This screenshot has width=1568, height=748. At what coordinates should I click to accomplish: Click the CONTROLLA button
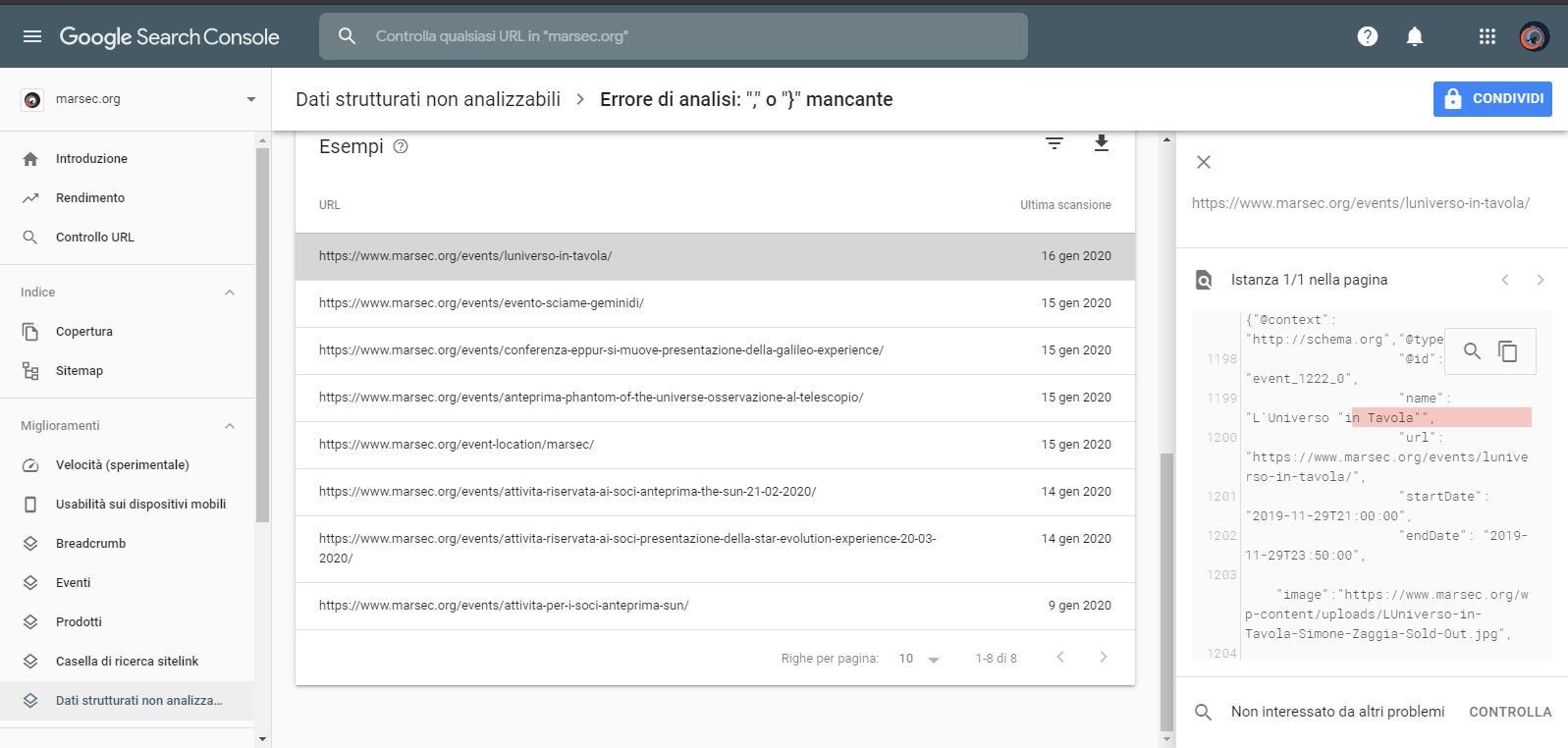1509,712
